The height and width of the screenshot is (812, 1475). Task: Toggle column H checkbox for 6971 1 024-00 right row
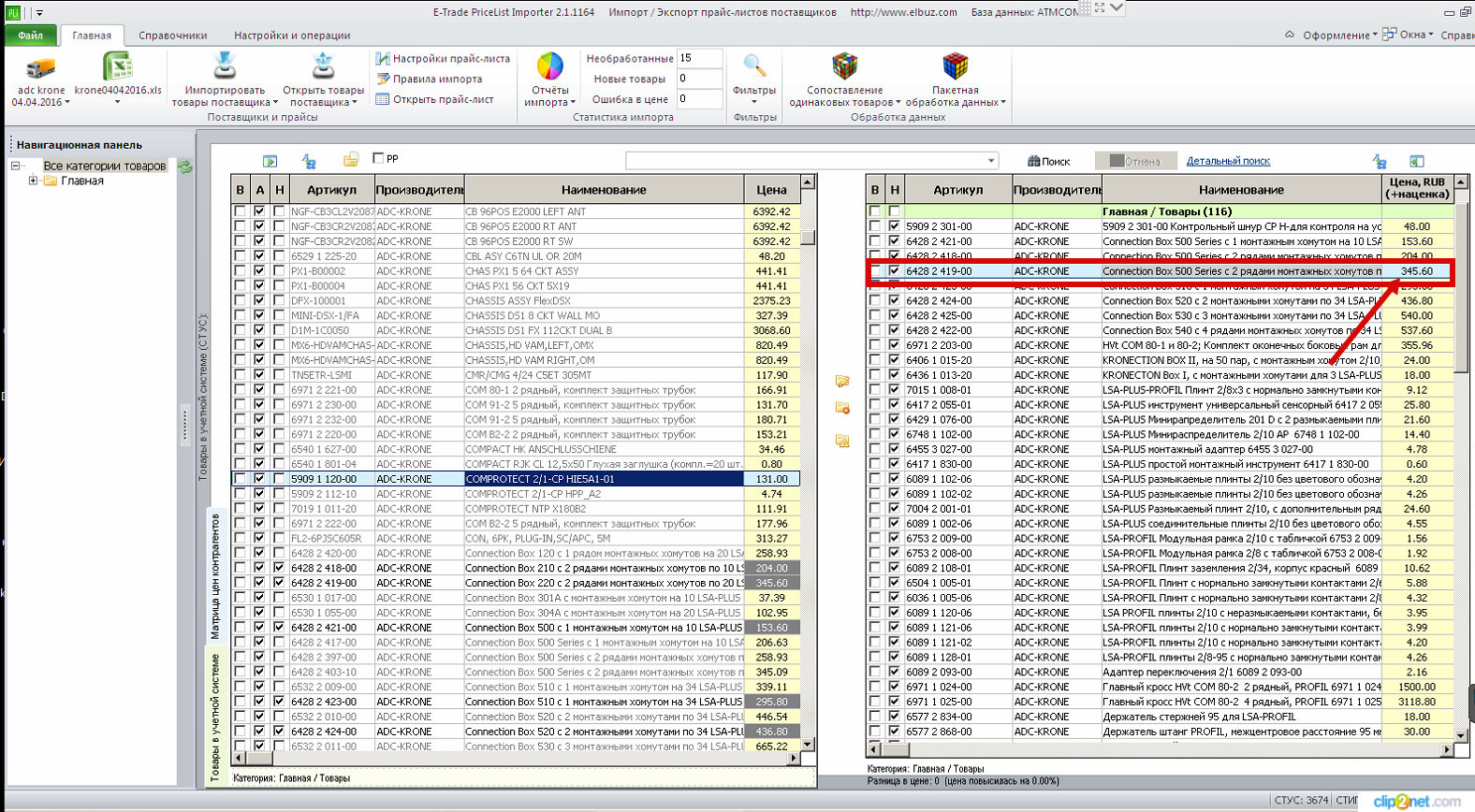click(895, 687)
